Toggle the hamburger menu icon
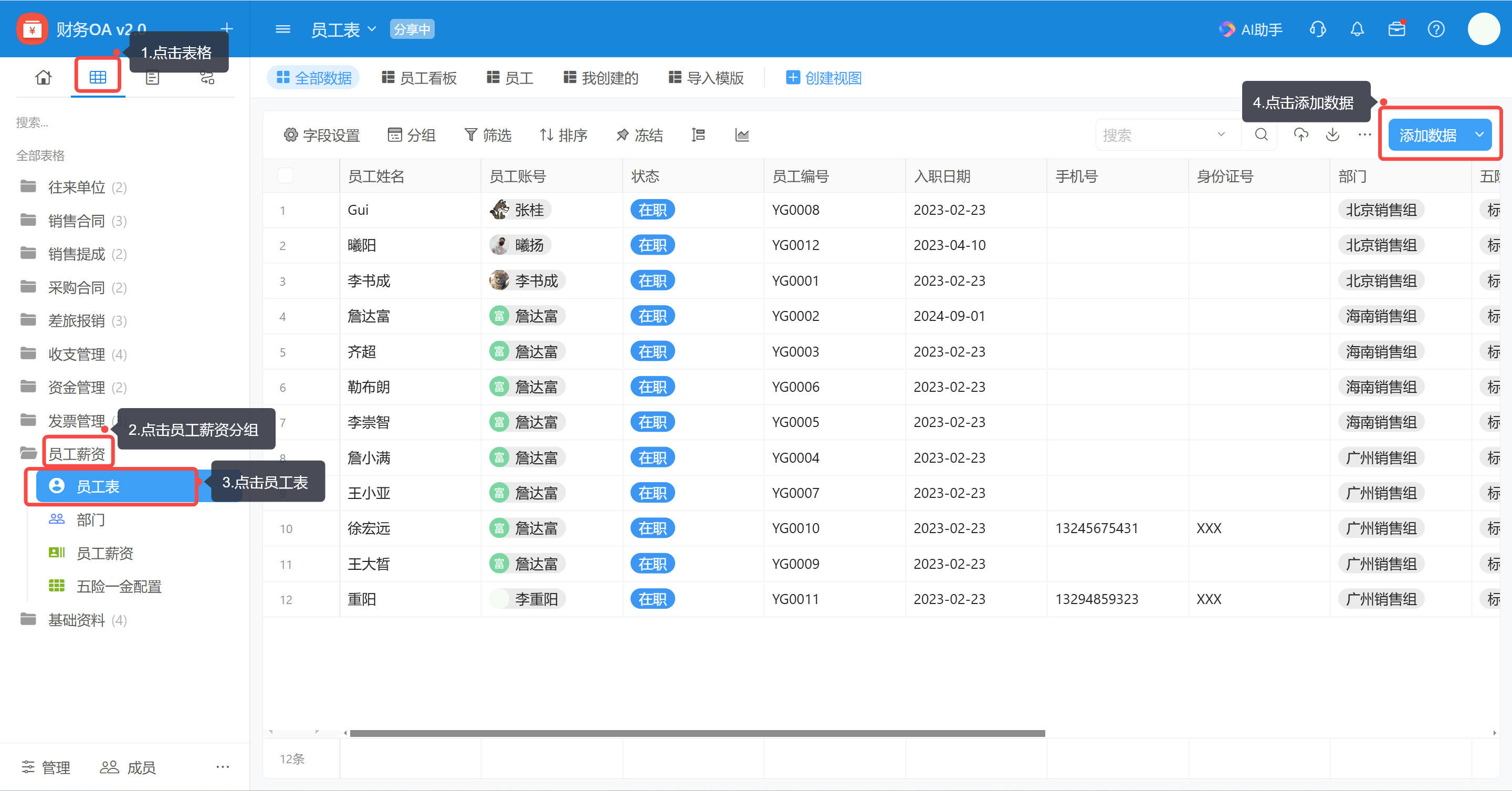 [x=283, y=29]
